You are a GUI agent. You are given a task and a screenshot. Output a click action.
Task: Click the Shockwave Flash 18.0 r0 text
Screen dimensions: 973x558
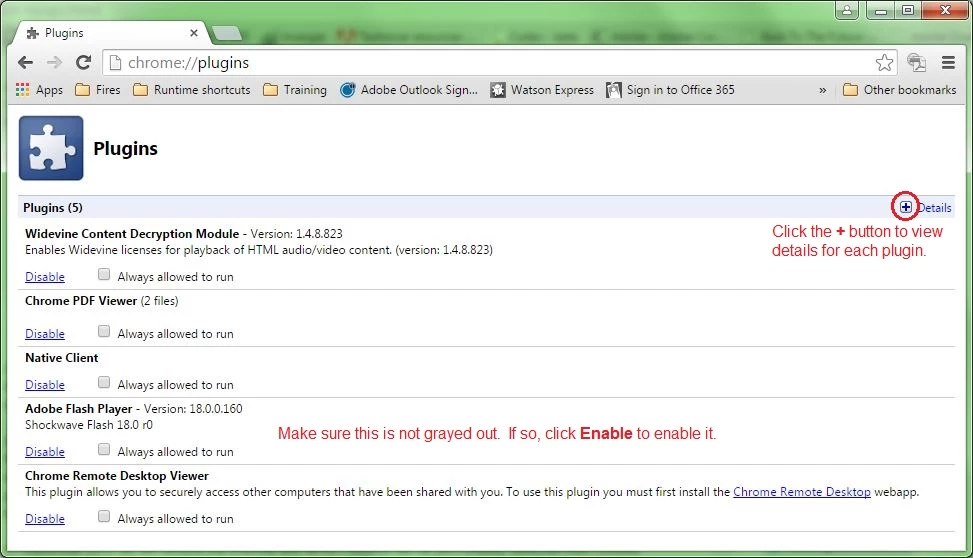[89, 425]
